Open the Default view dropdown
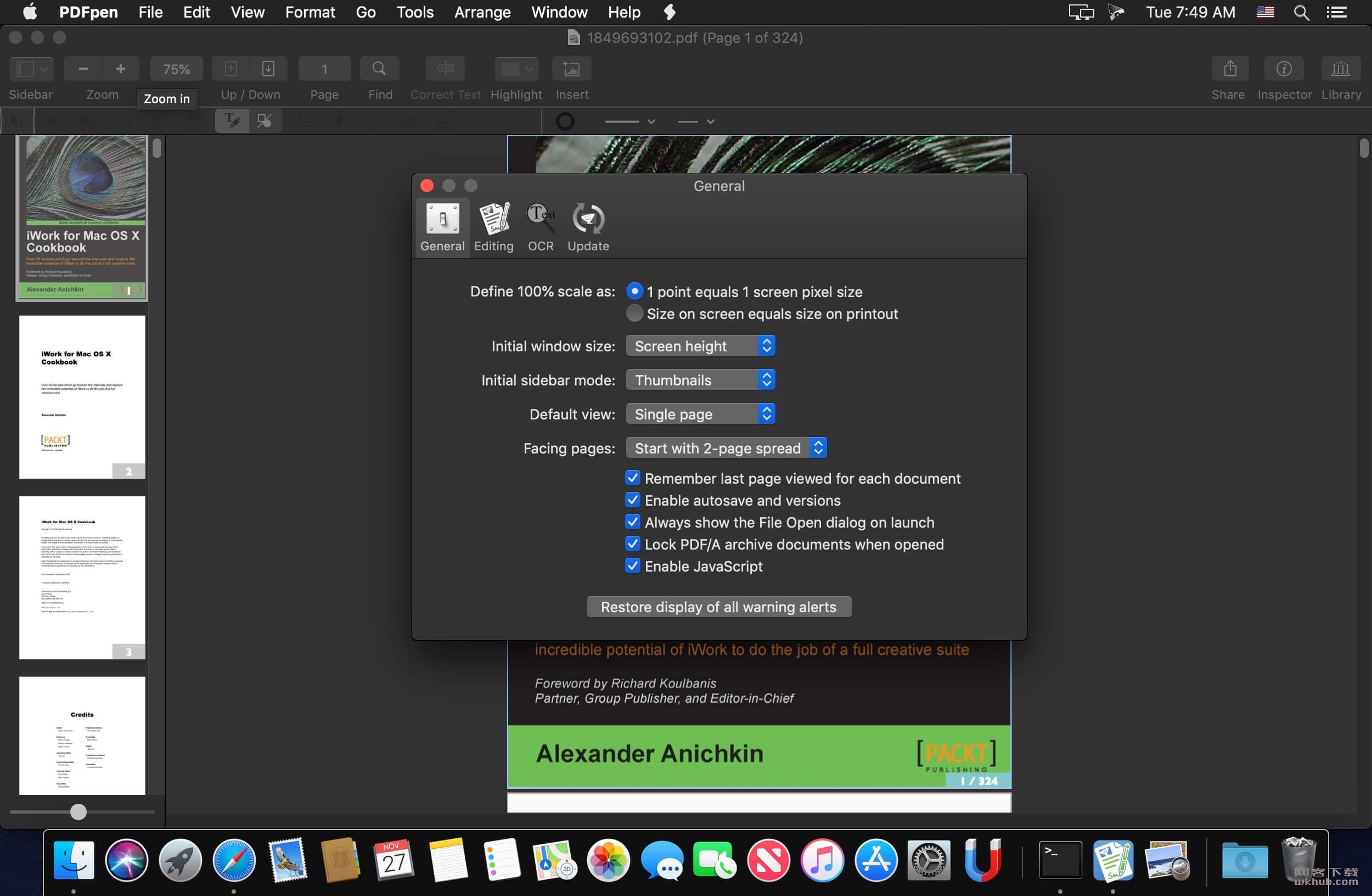This screenshot has width=1372, height=896. (700, 414)
